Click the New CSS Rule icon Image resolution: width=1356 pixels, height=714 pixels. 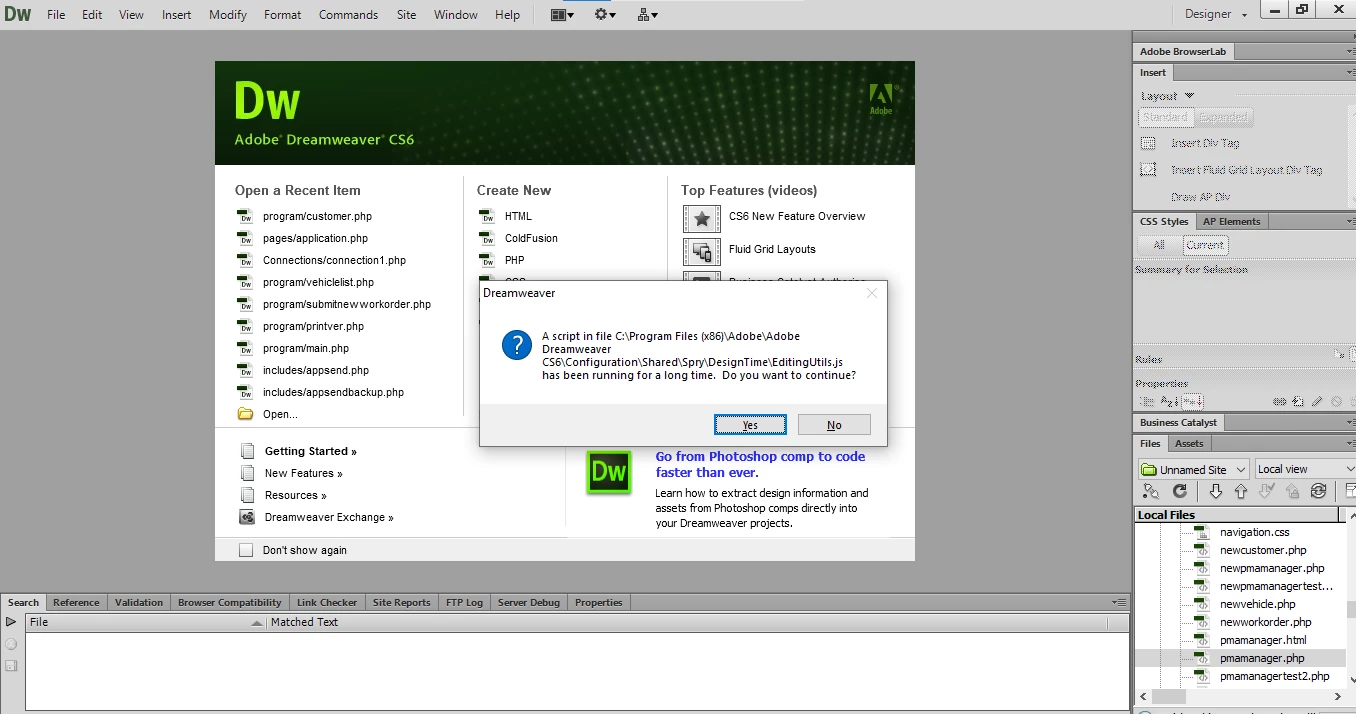point(1298,401)
